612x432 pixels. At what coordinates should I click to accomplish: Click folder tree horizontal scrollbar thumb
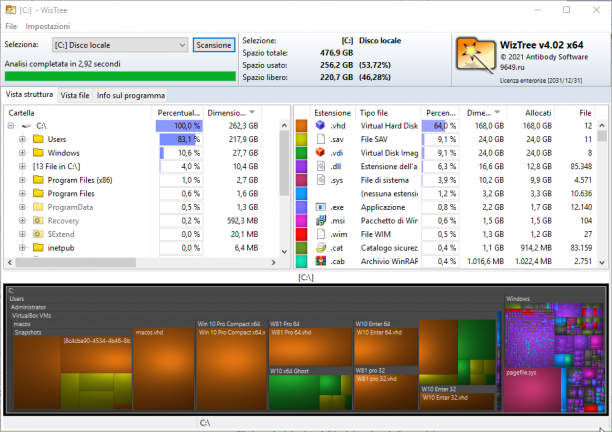pos(76,262)
